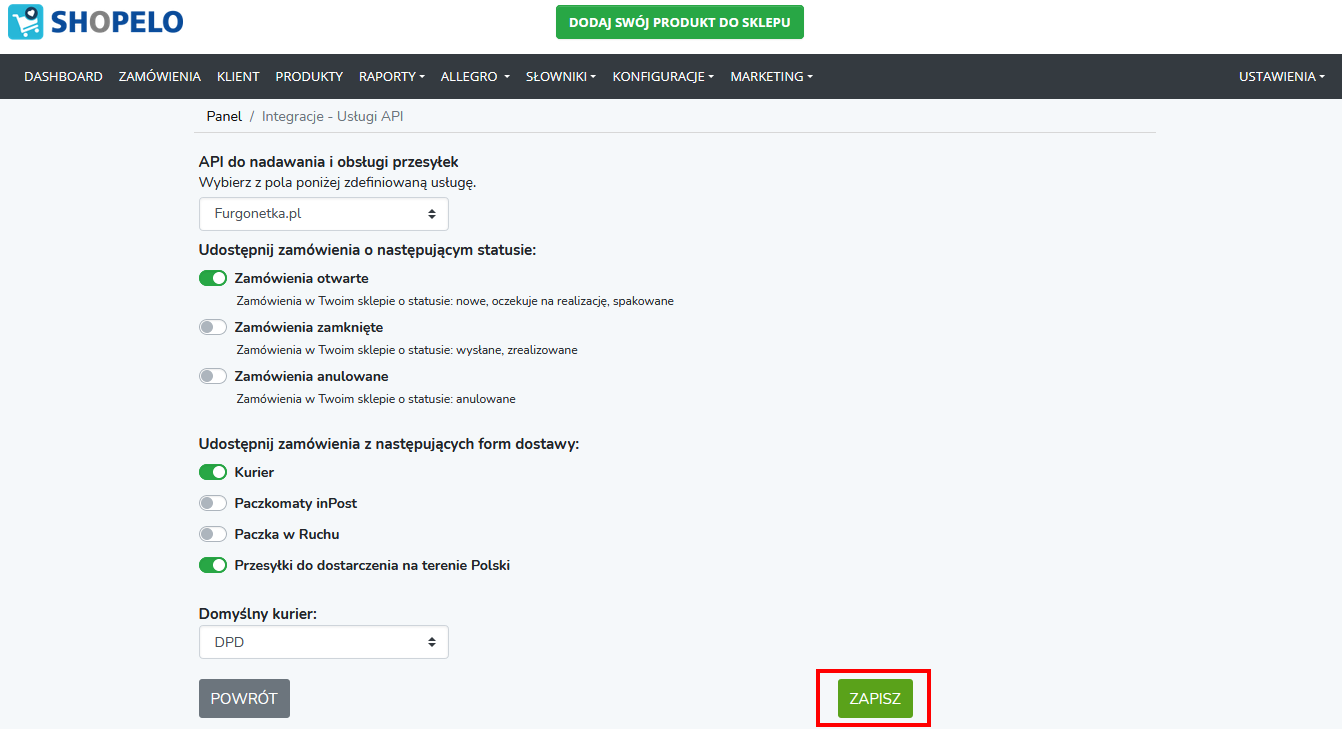Toggle Przesyłki do dostarczenia na terenie Polski

tap(213, 565)
